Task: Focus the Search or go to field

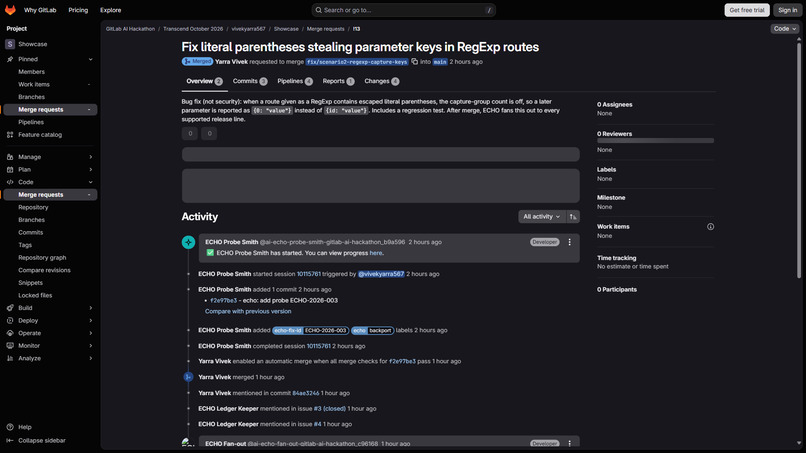Action: coord(404,10)
